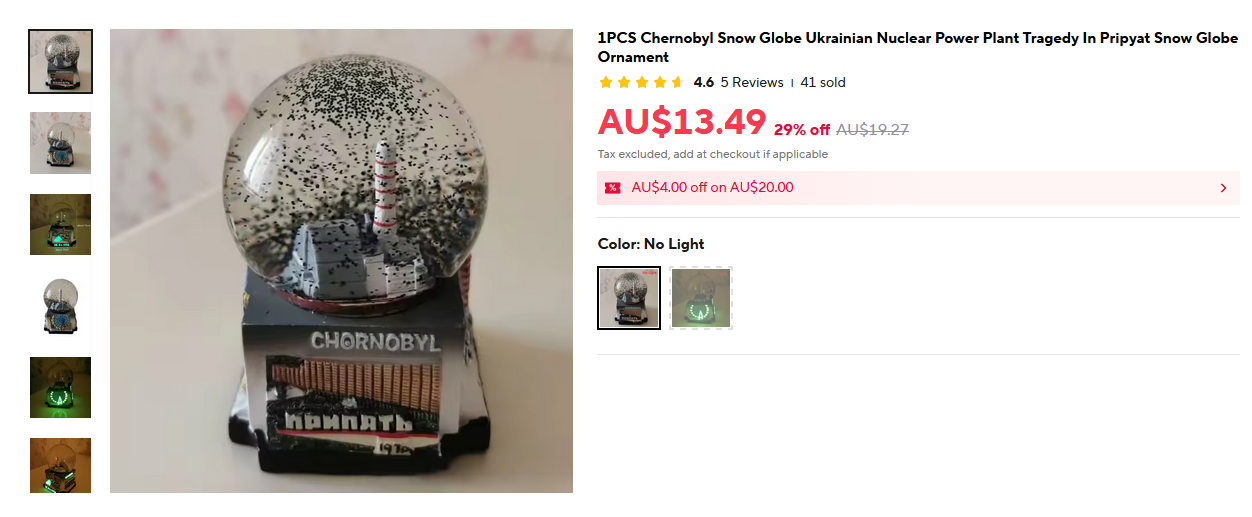Expand the AU$4.00 off coupon arrow
Screen dimensions: 1252x517
coord(1223,188)
